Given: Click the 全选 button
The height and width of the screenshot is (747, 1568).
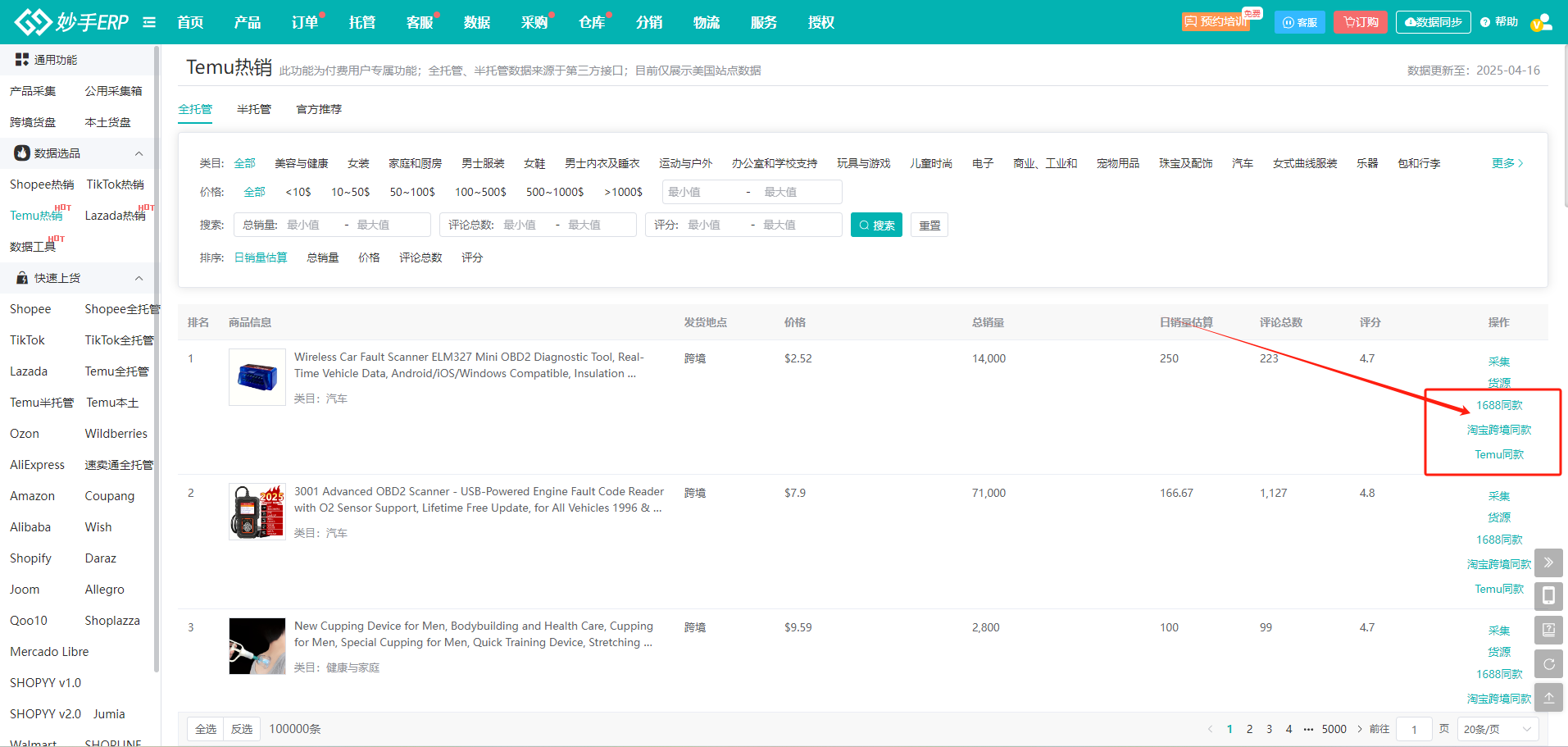Looking at the screenshot, I should (206, 729).
